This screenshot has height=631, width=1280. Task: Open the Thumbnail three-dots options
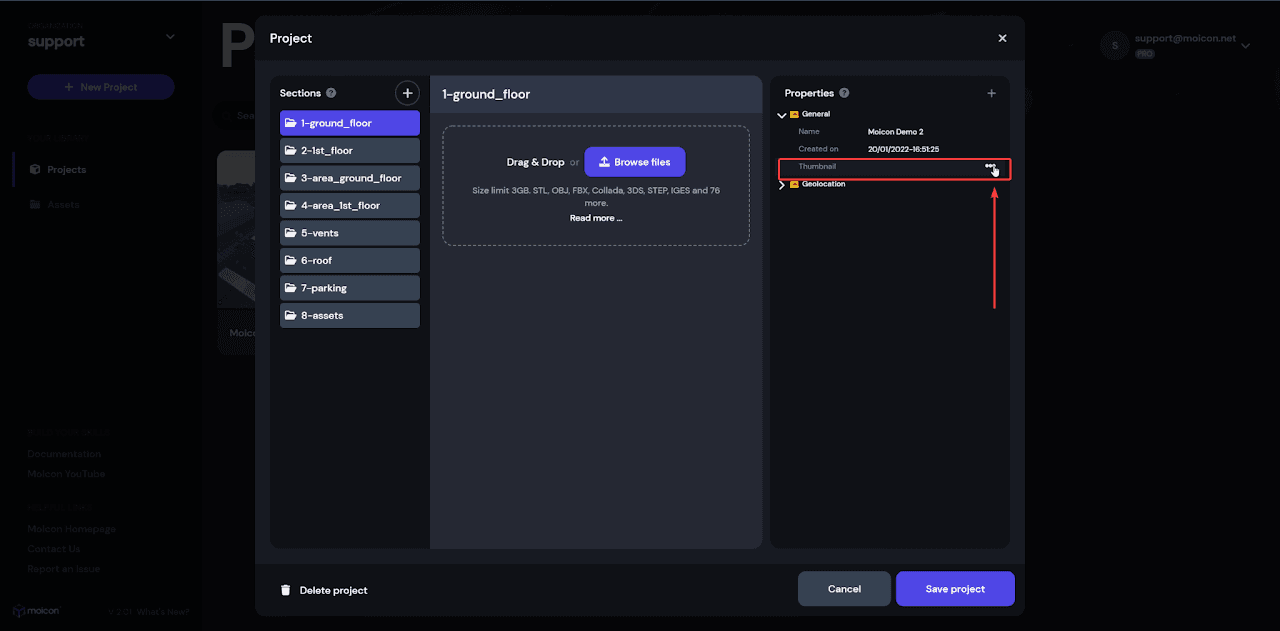(990, 167)
